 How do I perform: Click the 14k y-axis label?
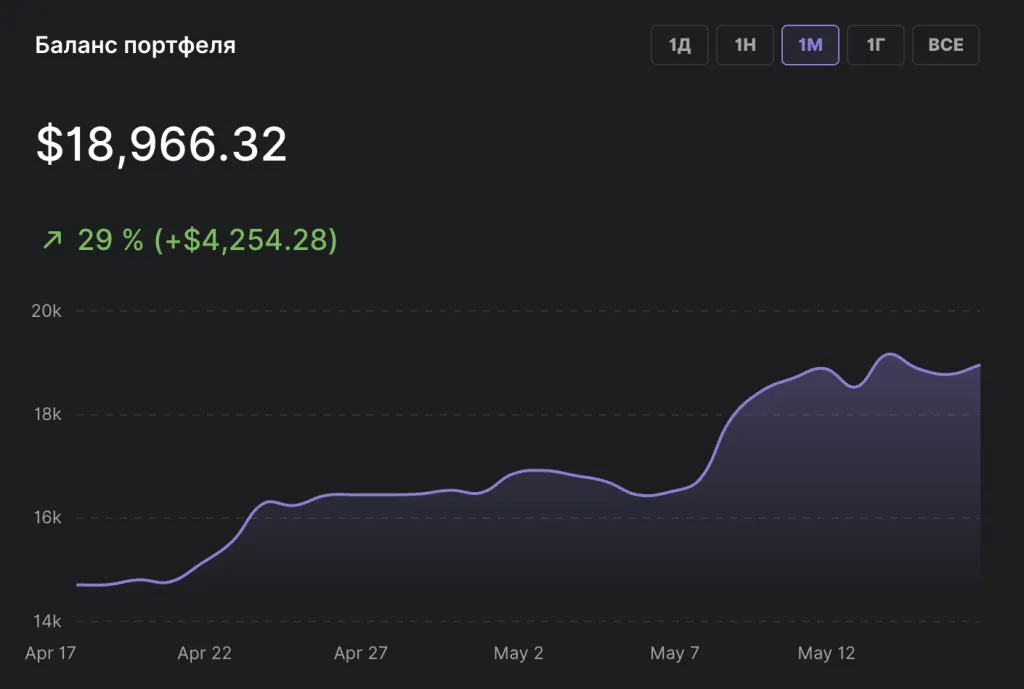click(46, 621)
